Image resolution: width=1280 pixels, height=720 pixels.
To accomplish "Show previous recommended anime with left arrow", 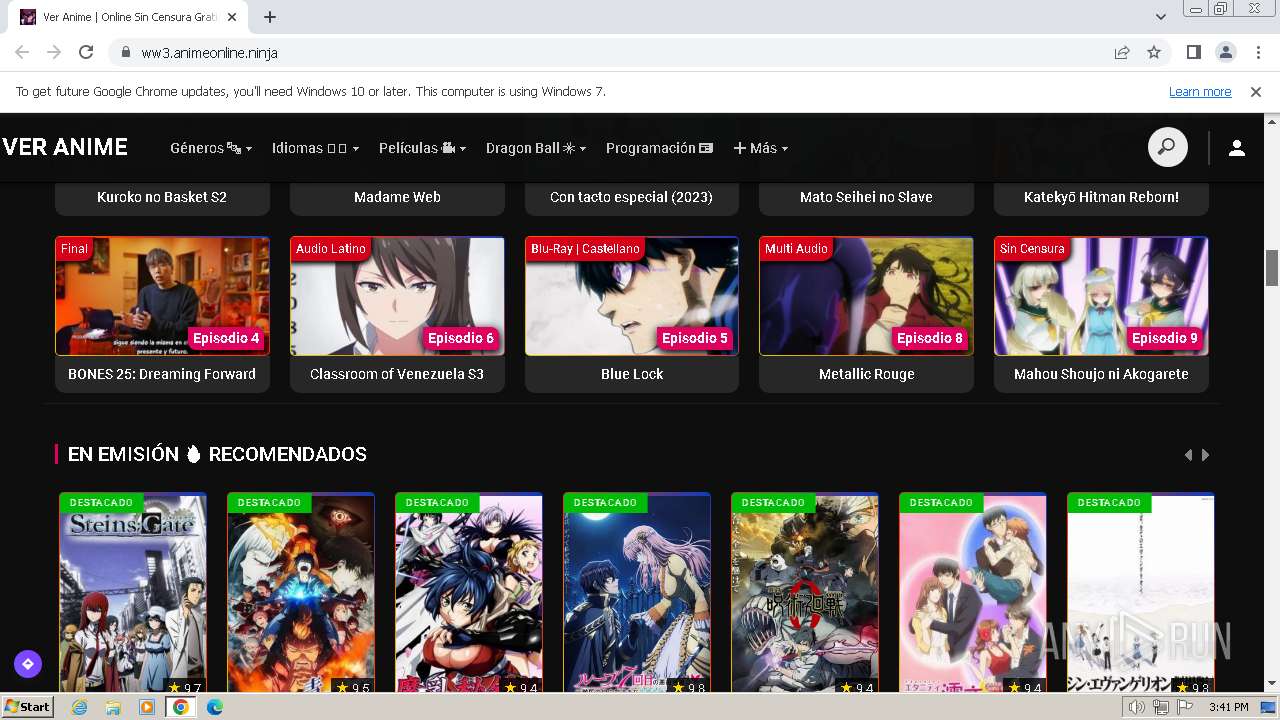I will click(1188, 455).
